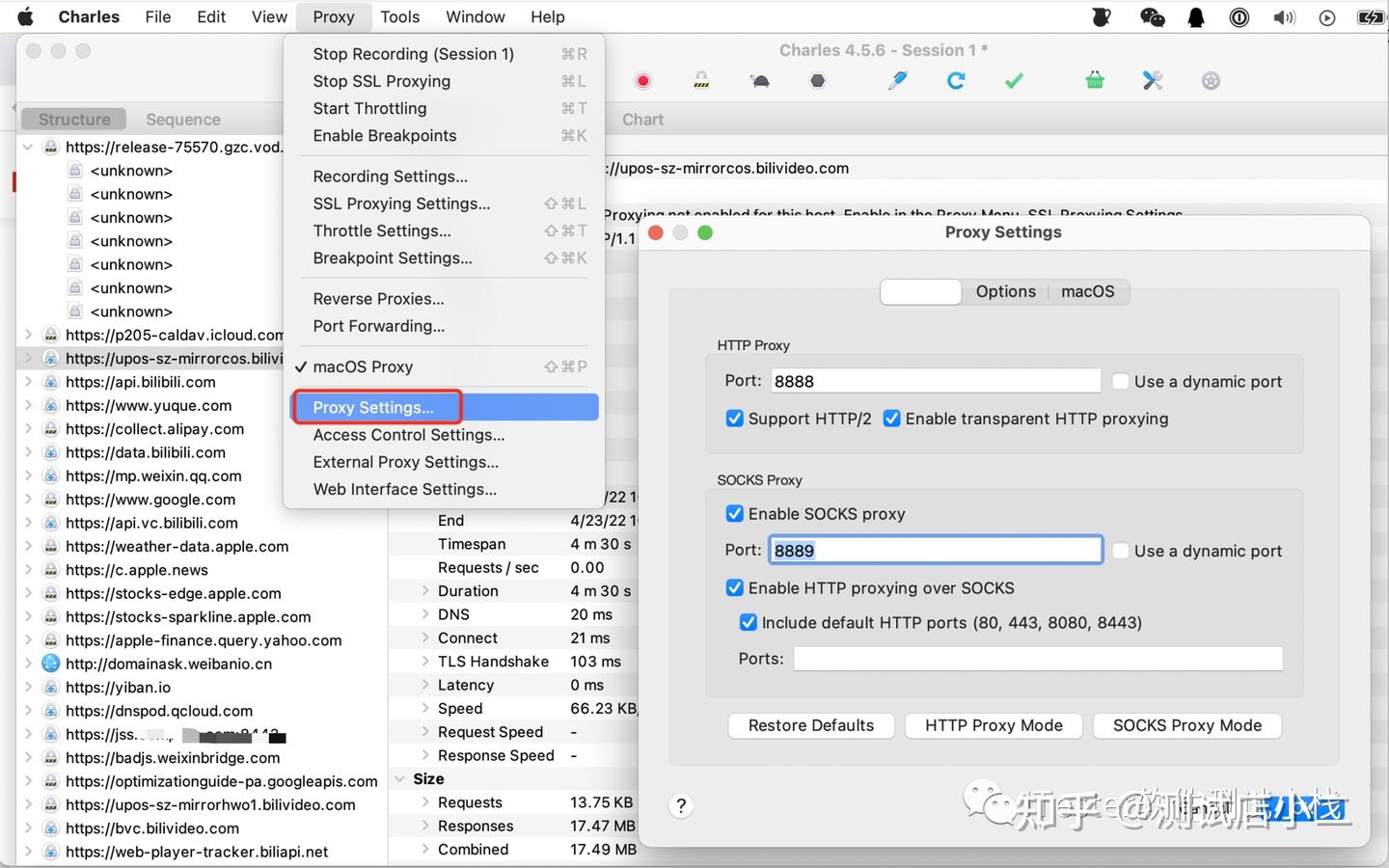This screenshot has height=868, width=1389.
Task: Enable the Use a dynamic port checkbox for HTTP
Action: click(x=1121, y=381)
